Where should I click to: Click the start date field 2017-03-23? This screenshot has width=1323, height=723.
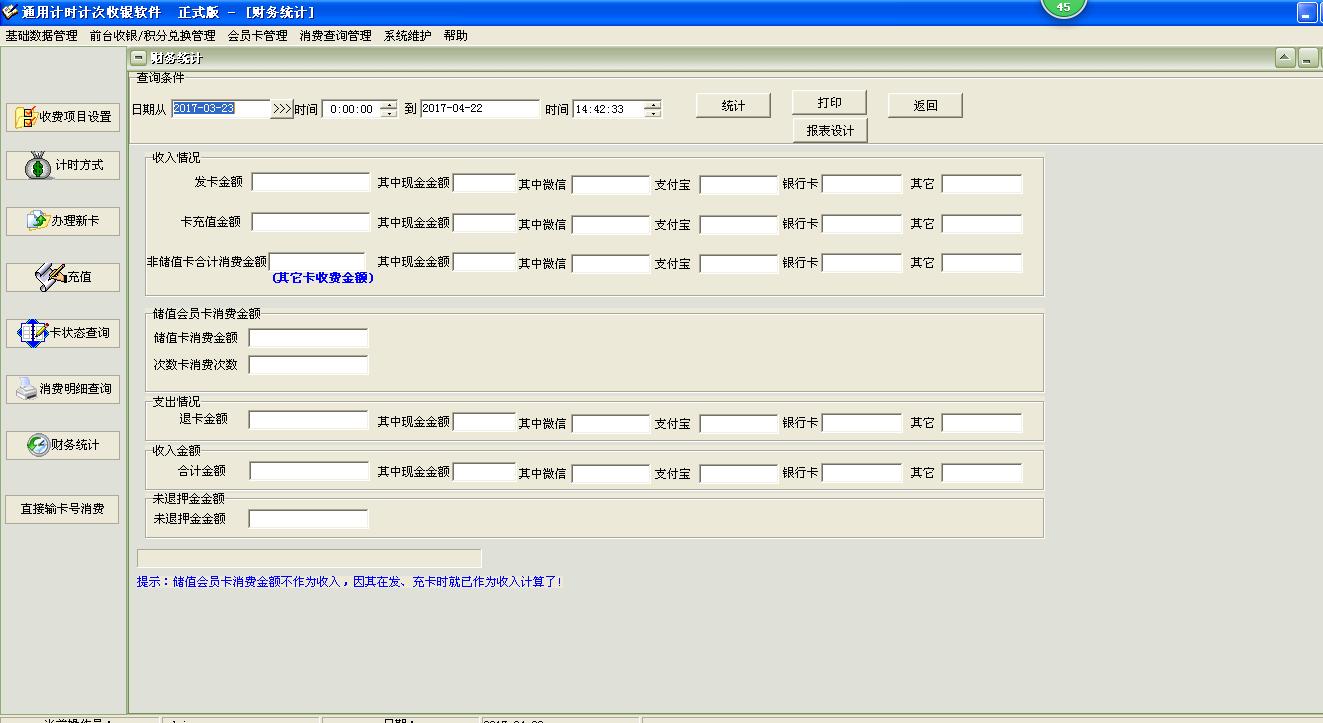tap(220, 109)
